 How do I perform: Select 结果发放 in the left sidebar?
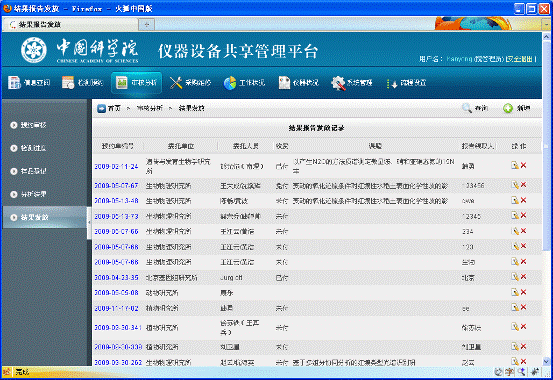click(44, 217)
